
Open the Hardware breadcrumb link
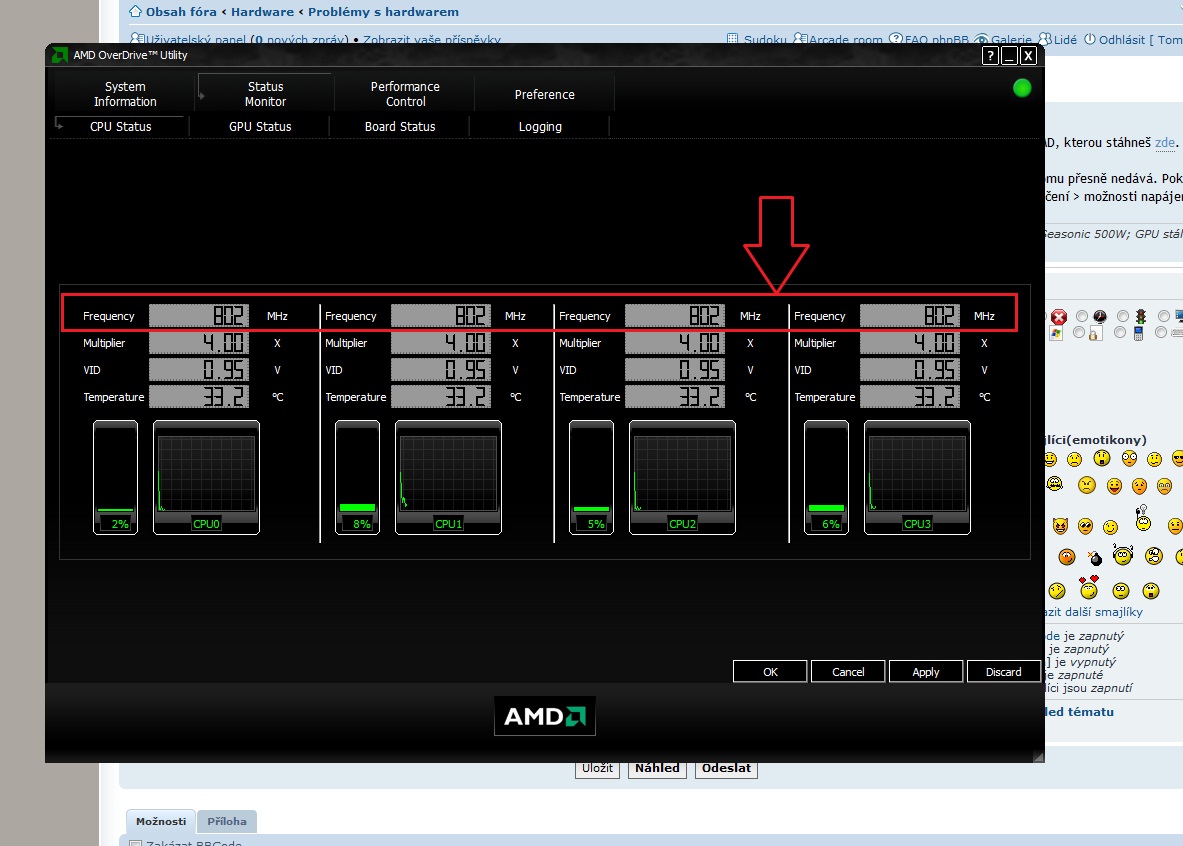coord(263,12)
